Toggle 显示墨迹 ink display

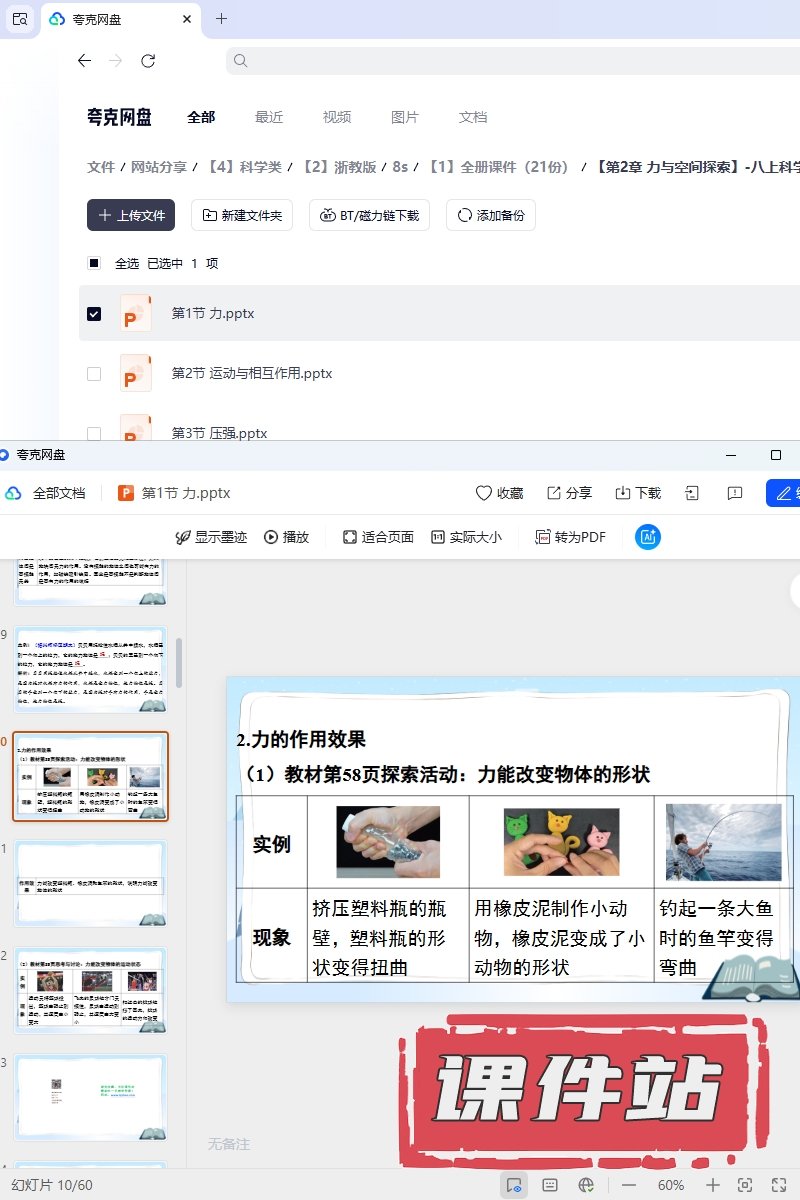211,537
